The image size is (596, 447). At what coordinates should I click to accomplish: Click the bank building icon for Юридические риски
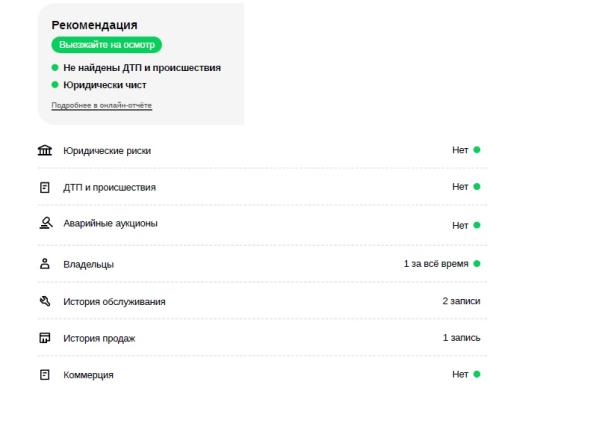point(44,150)
